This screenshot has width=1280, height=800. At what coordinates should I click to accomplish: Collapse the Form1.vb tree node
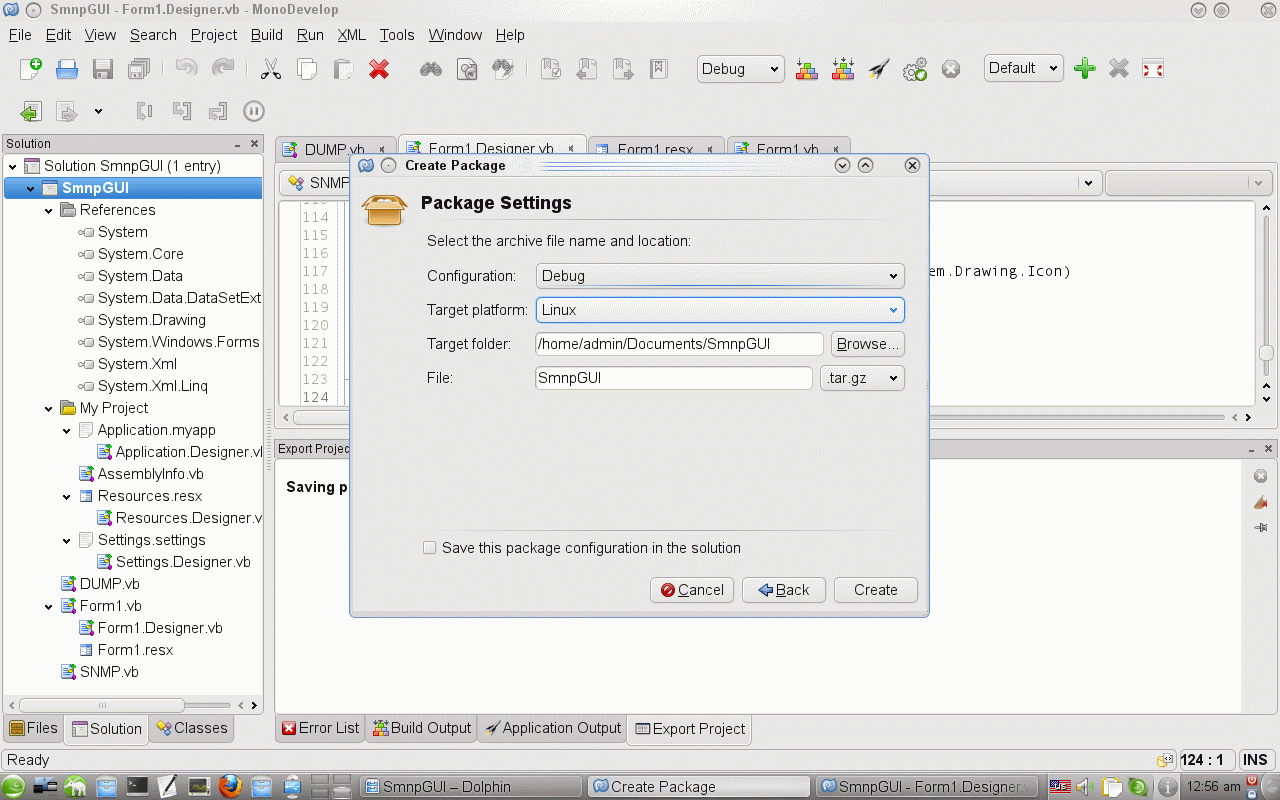49,606
